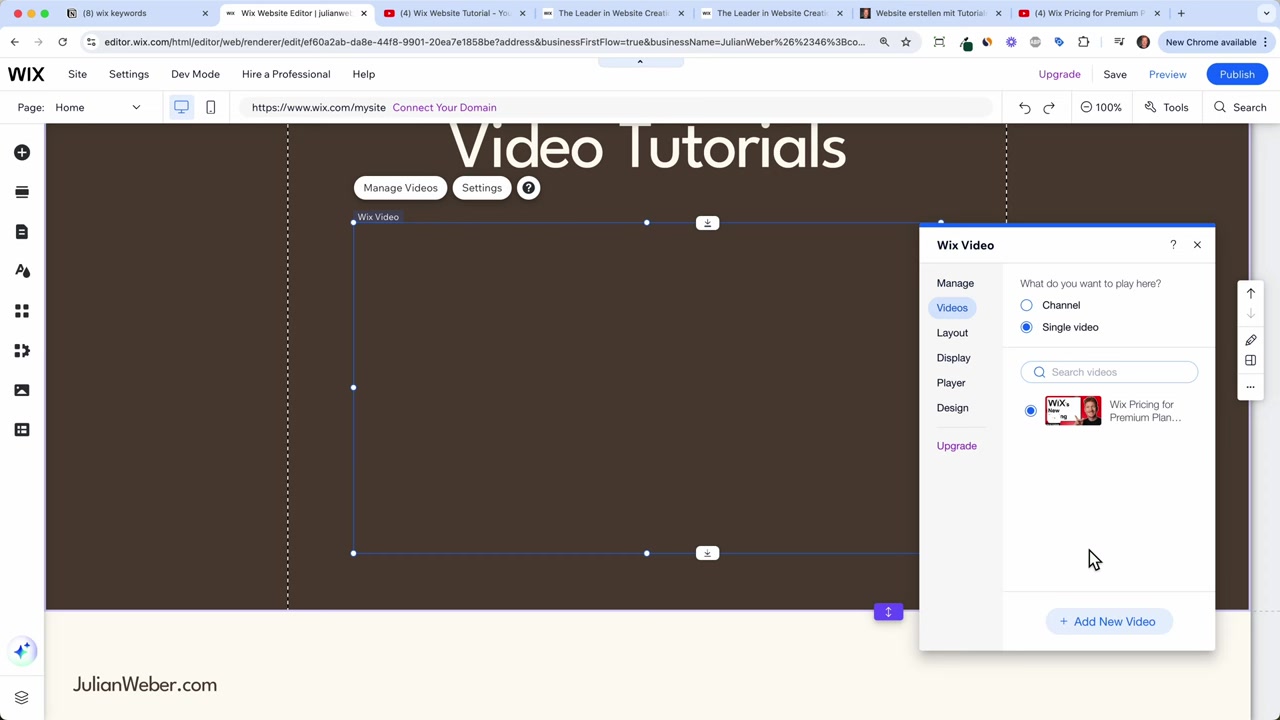This screenshot has height=720, width=1280.
Task: Switch to the Manage tab
Action: (955, 283)
